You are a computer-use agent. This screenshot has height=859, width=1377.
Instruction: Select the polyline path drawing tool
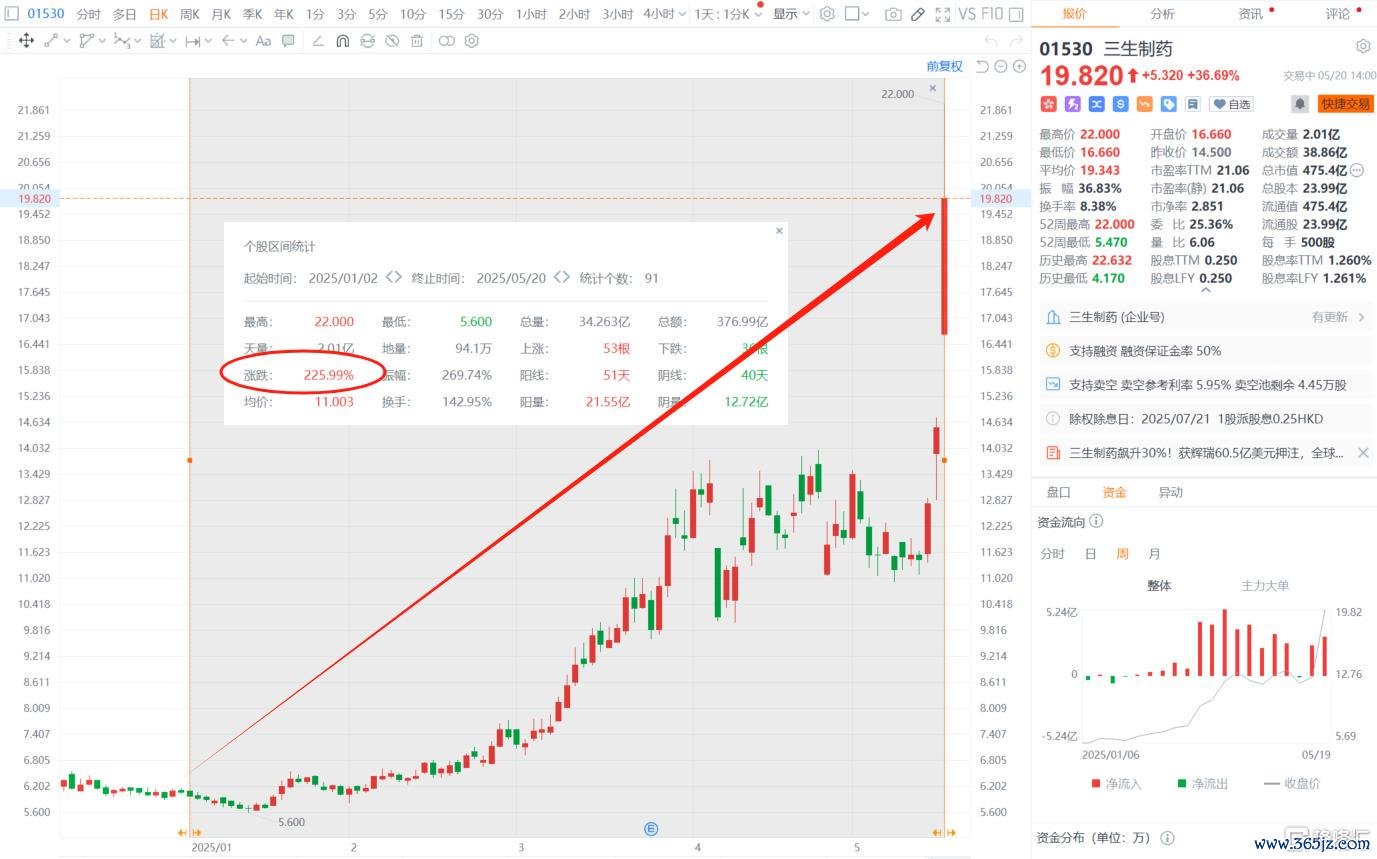(x=87, y=41)
